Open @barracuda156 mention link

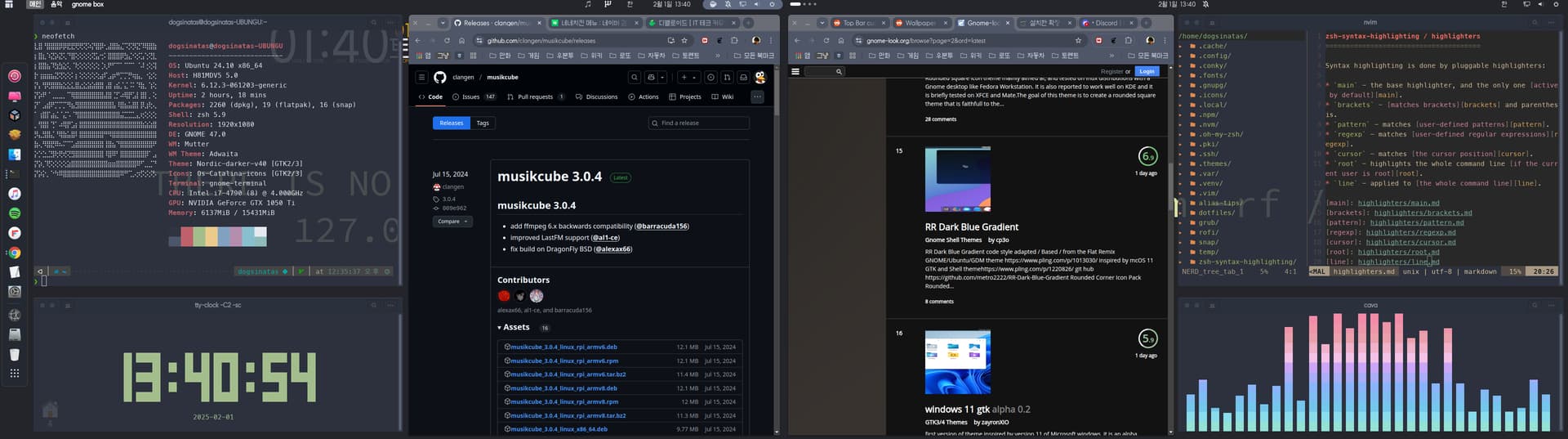662,226
